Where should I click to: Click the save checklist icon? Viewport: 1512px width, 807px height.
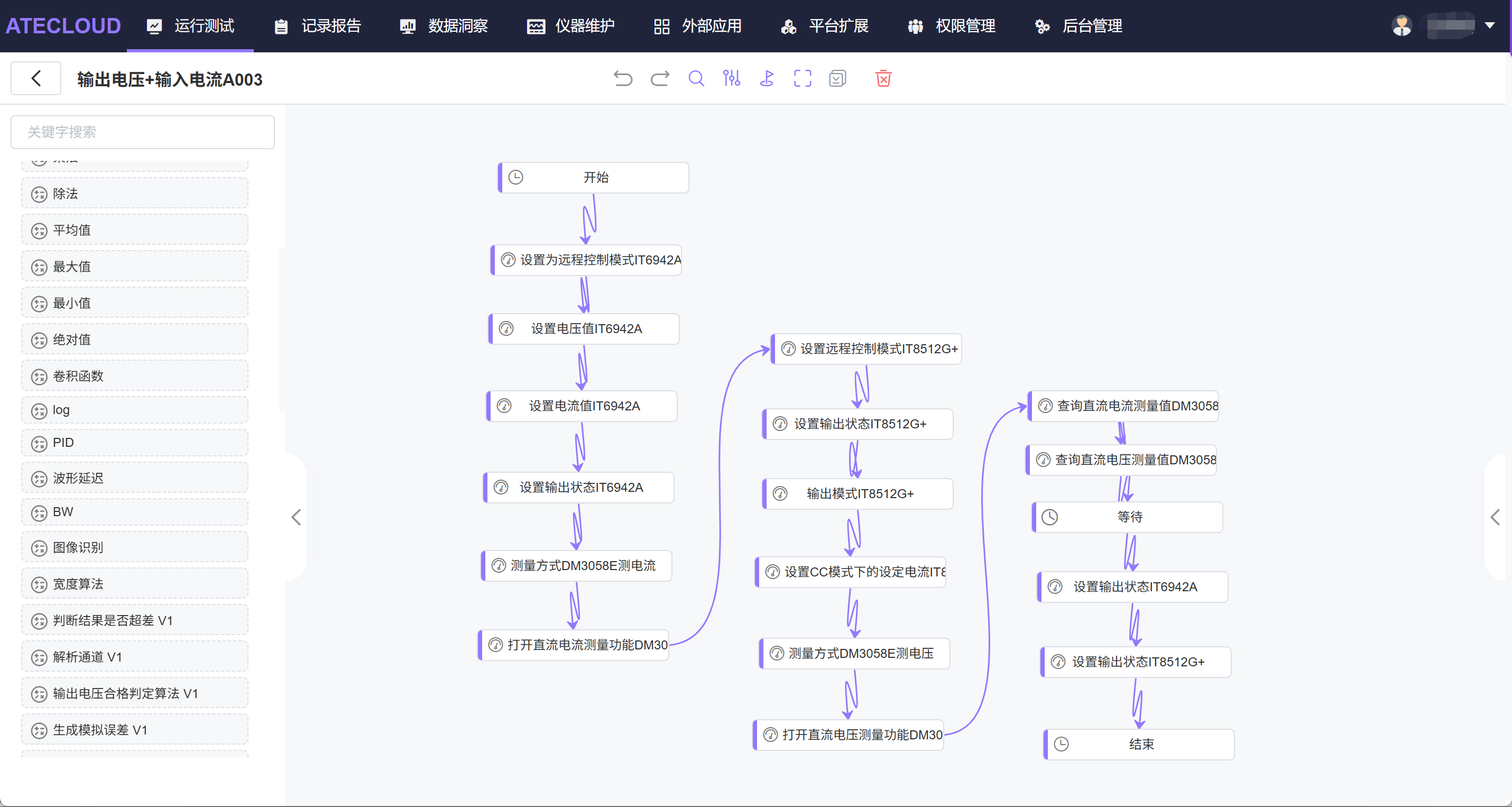pyautogui.click(x=837, y=78)
